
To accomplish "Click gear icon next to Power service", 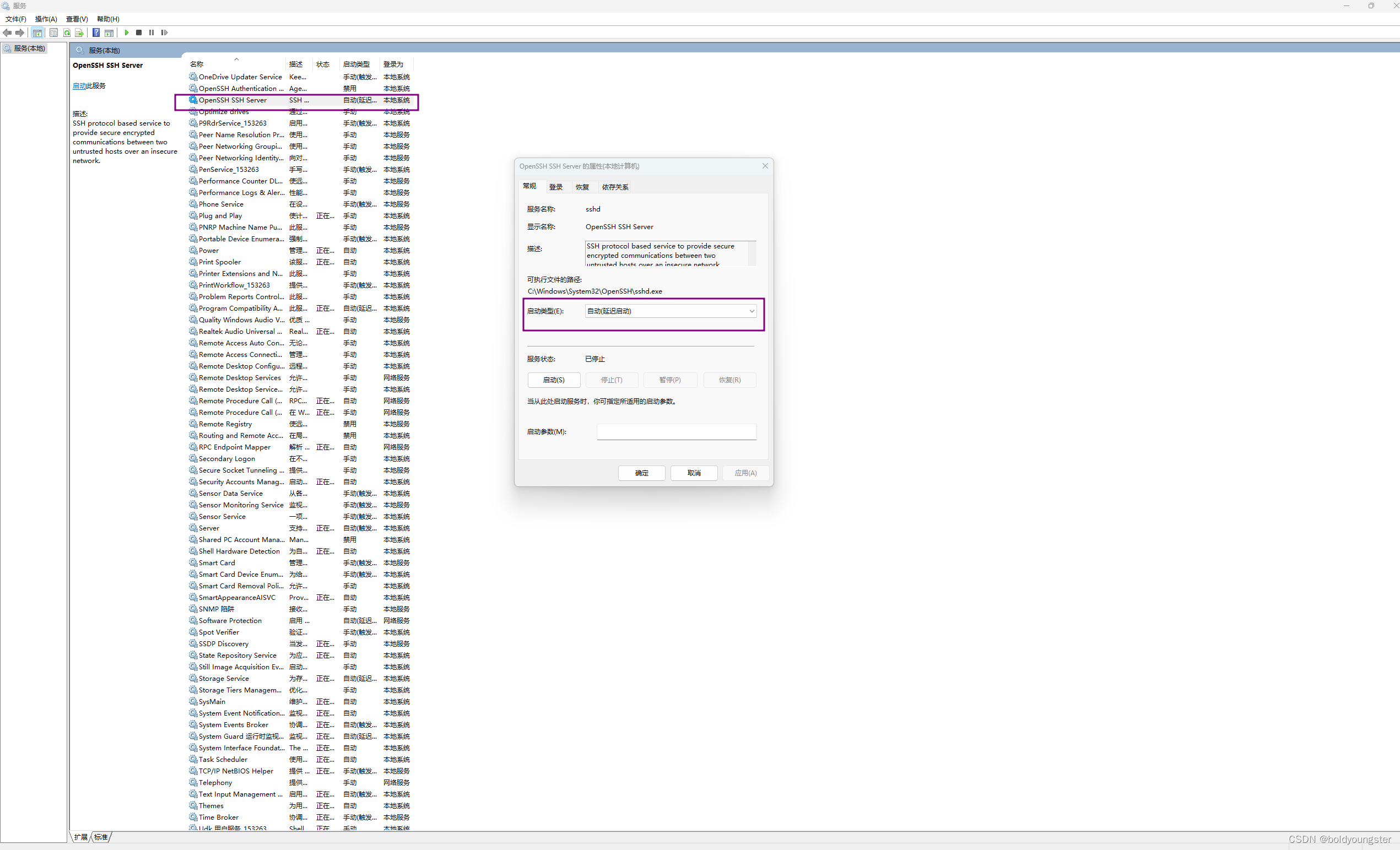I will (193, 251).
